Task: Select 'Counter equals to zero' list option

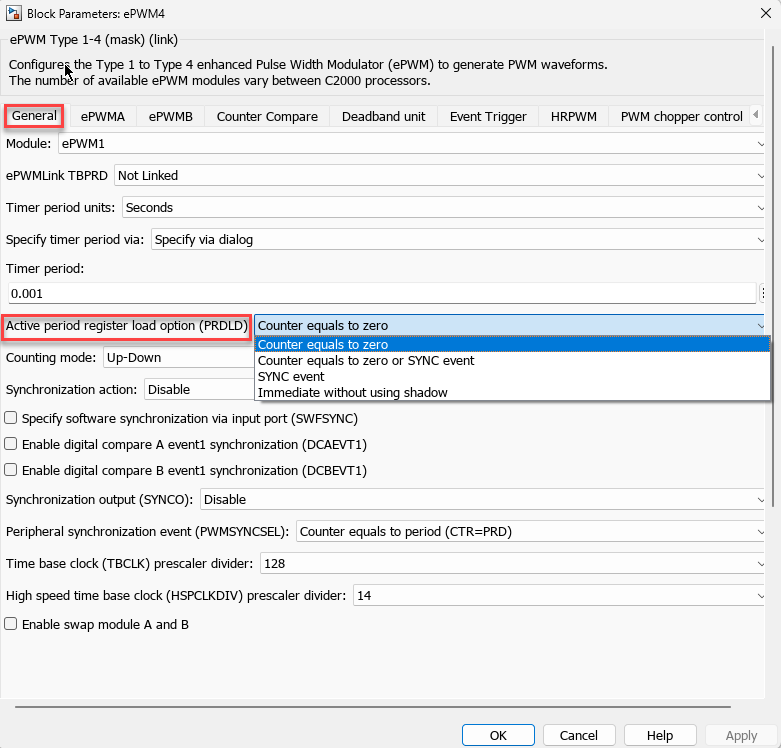Action: pyautogui.click(x=512, y=345)
